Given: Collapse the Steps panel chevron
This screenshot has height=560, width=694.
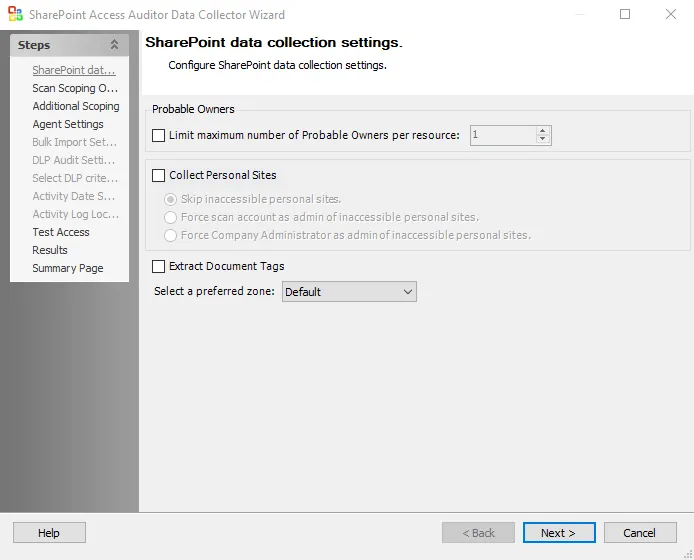Looking at the screenshot, I should 114,45.
